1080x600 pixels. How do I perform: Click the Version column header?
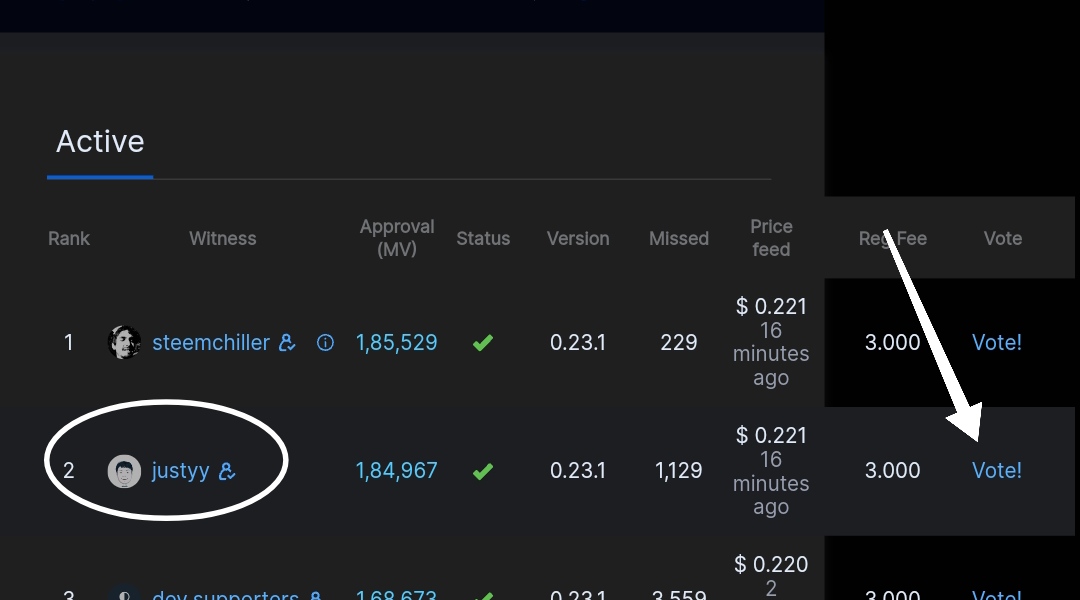coord(578,238)
